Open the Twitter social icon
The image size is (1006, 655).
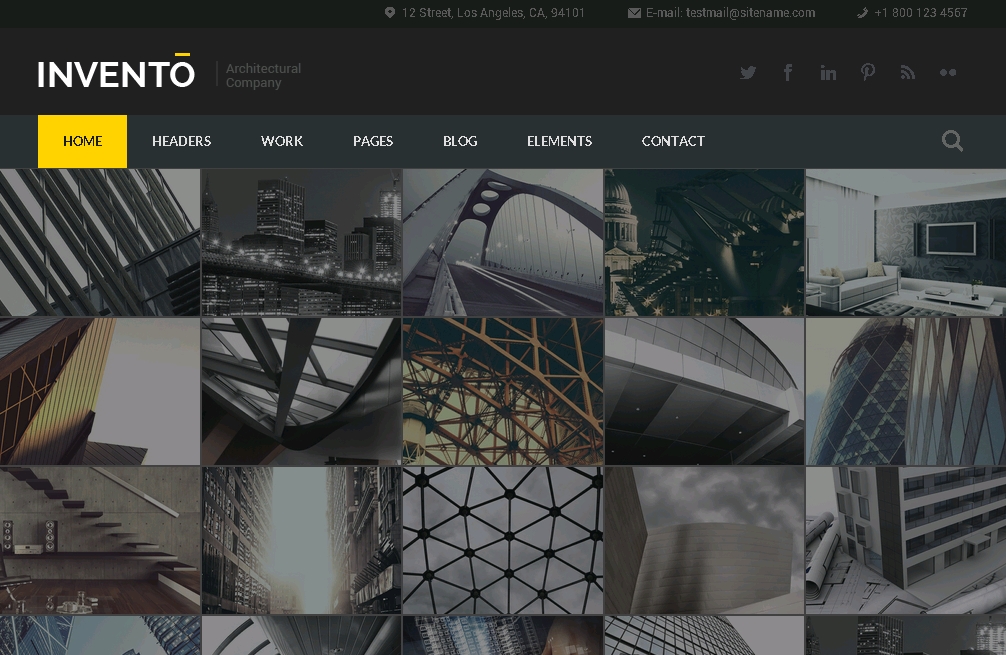click(748, 72)
